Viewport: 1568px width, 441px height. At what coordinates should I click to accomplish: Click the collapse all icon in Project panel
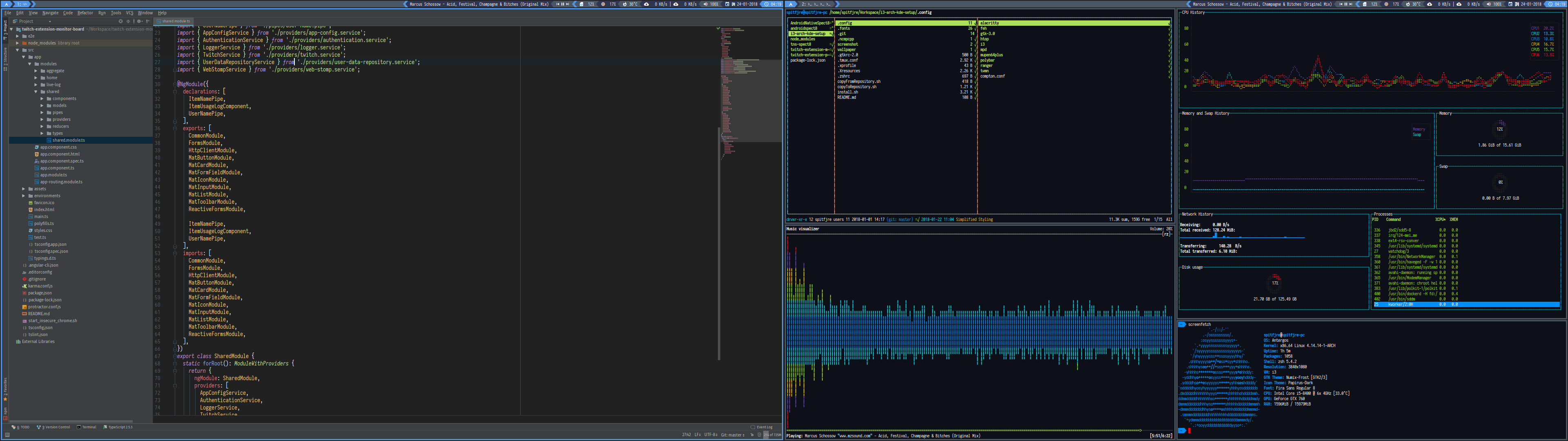[x=129, y=21]
